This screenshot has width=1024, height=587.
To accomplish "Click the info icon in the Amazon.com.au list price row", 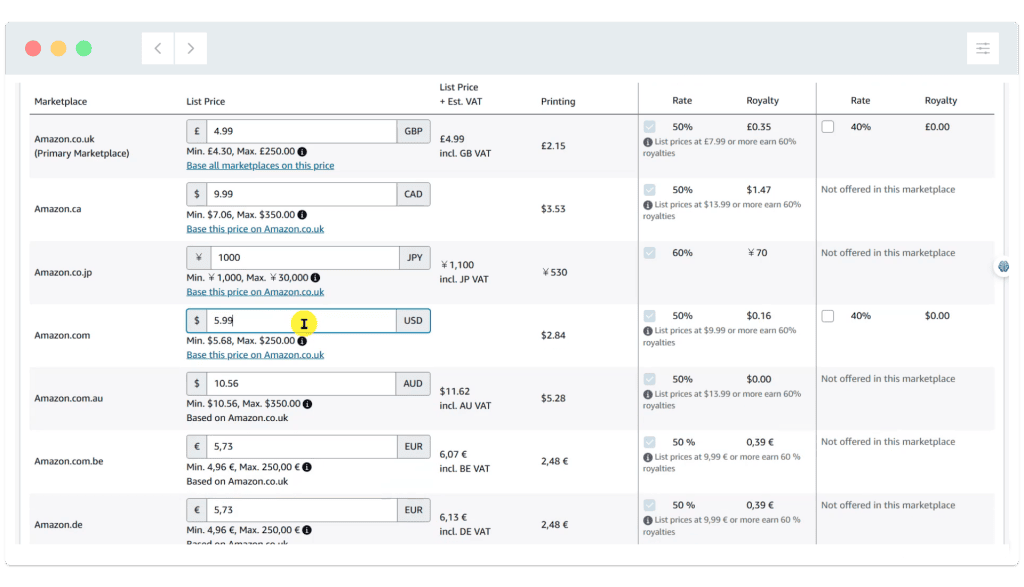I will pos(308,404).
